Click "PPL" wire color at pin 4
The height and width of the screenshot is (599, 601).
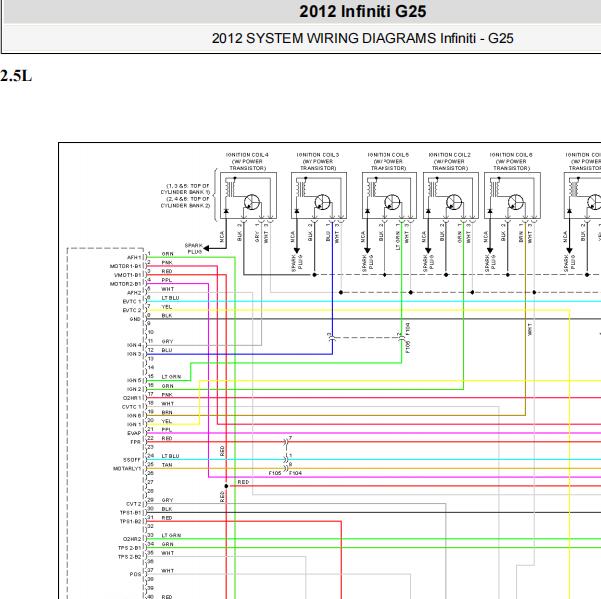(x=166, y=280)
